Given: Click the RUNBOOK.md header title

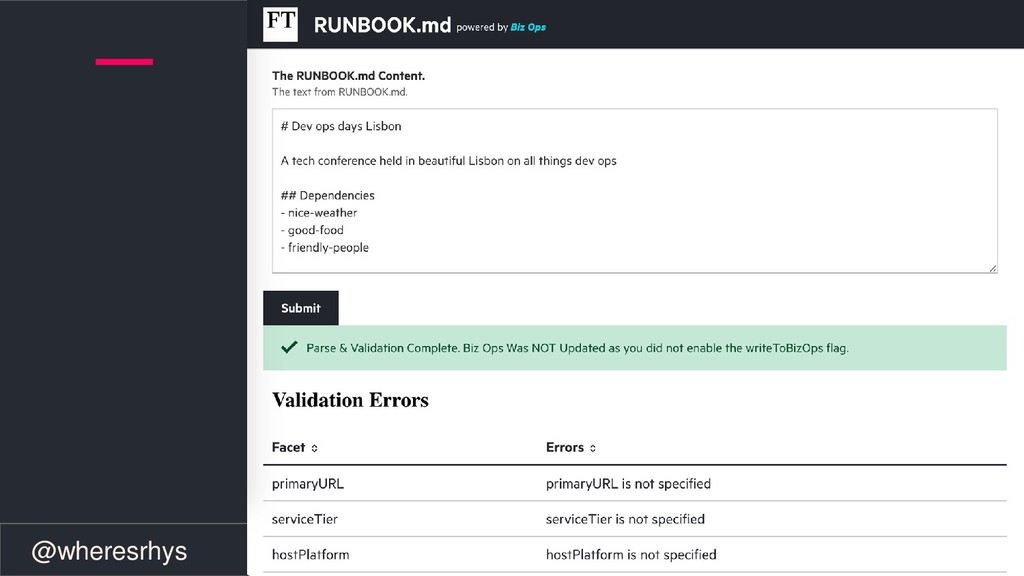Looking at the screenshot, I should click(x=382, y=25).
